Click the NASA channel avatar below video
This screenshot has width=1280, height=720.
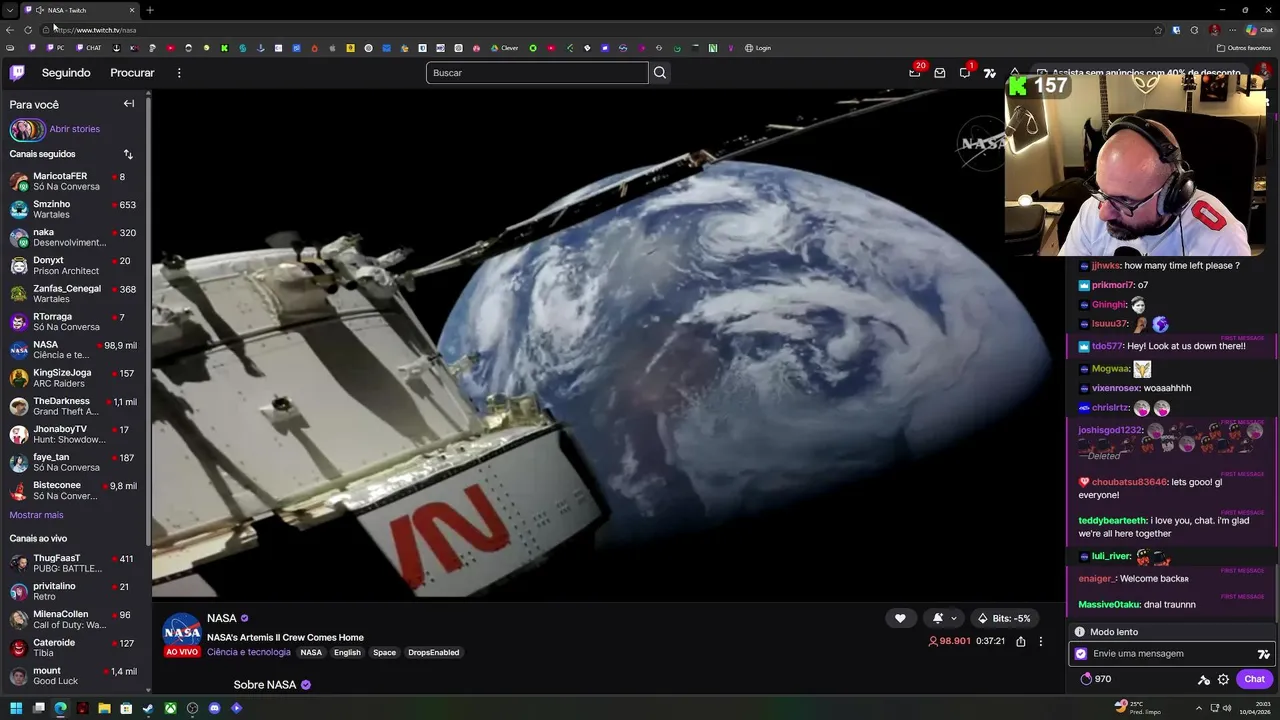pos(182,632)
